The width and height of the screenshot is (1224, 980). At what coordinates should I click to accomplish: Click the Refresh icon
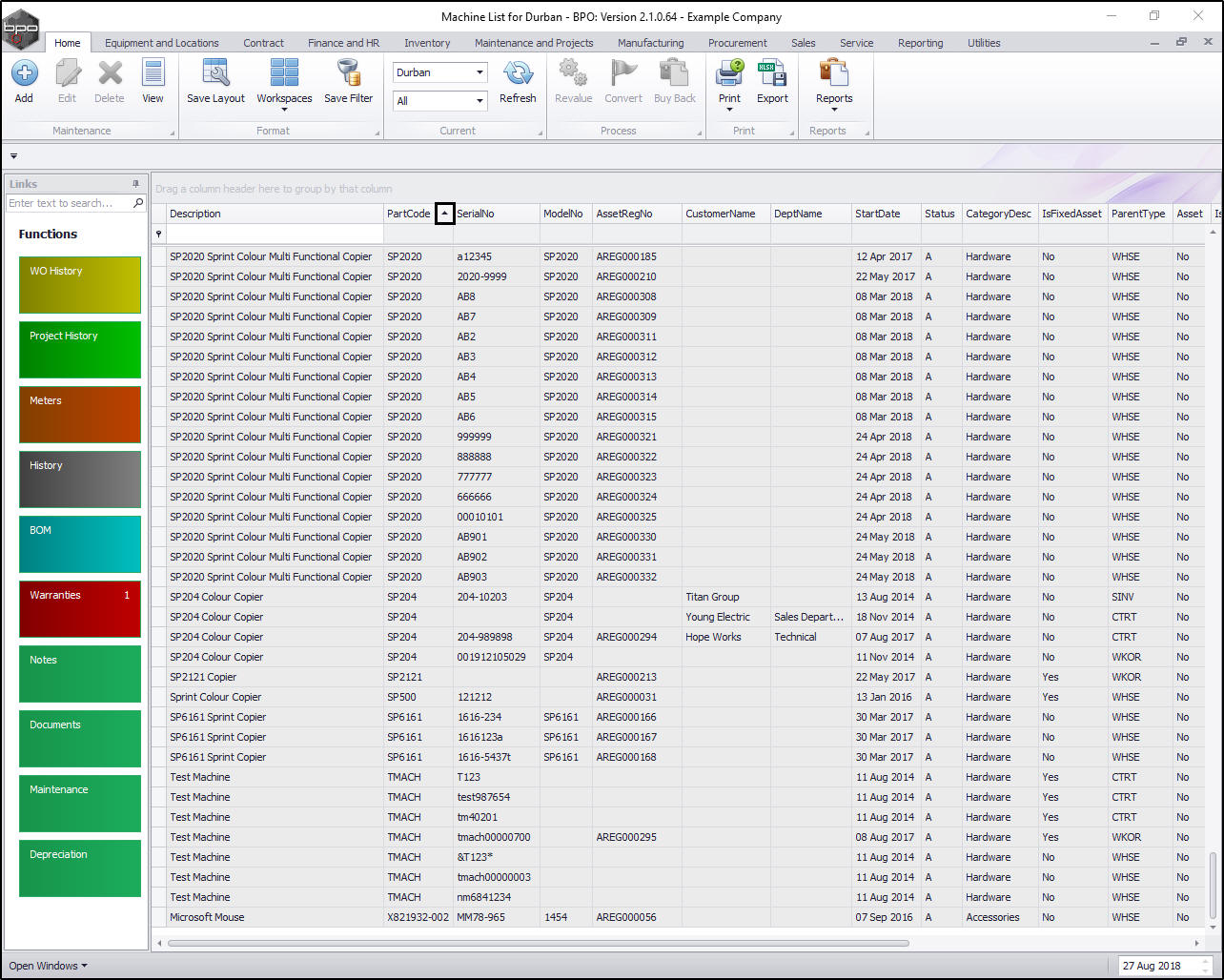pyautogui.click(x=518, y=72)
